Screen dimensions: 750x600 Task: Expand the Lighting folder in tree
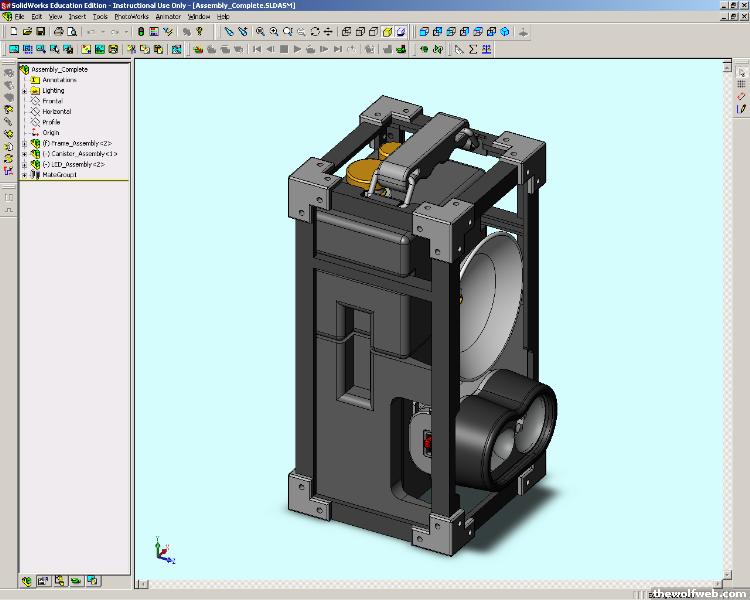tap(24, 91)
